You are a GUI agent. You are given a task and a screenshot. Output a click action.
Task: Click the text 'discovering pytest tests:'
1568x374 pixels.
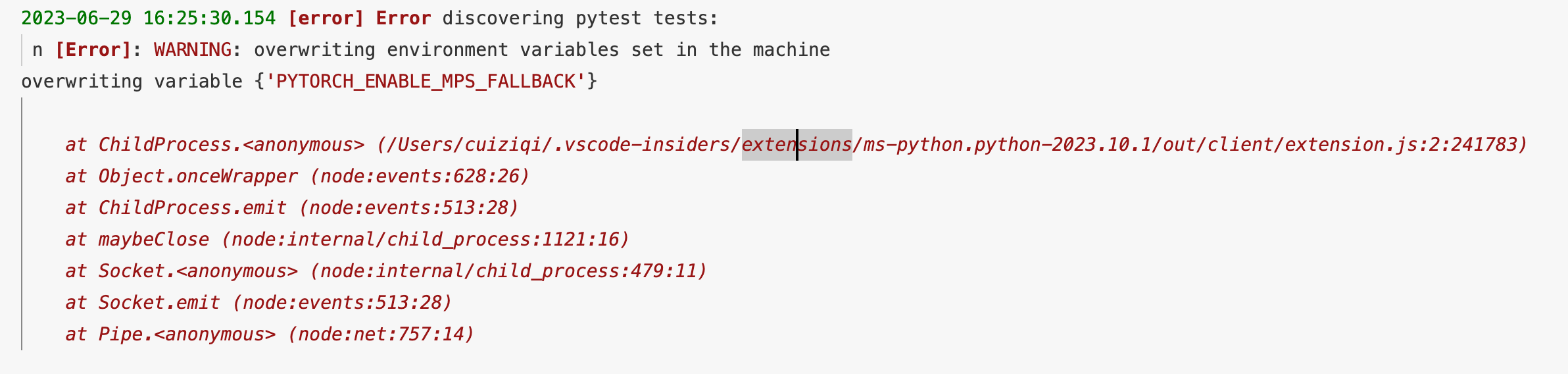point(580,18)
